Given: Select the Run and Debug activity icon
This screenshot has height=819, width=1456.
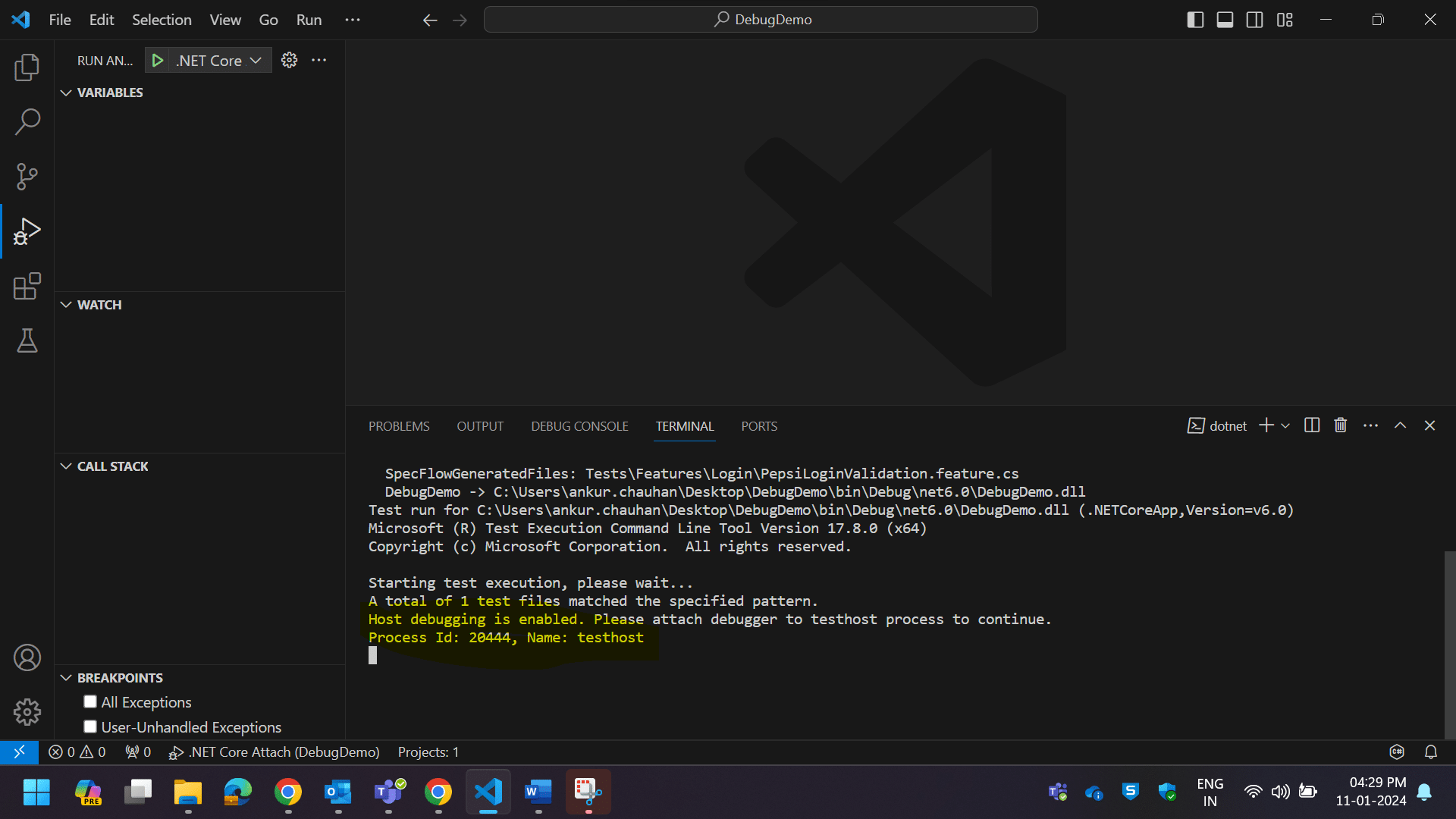Looking at the screenshot, I should (27, 231).
